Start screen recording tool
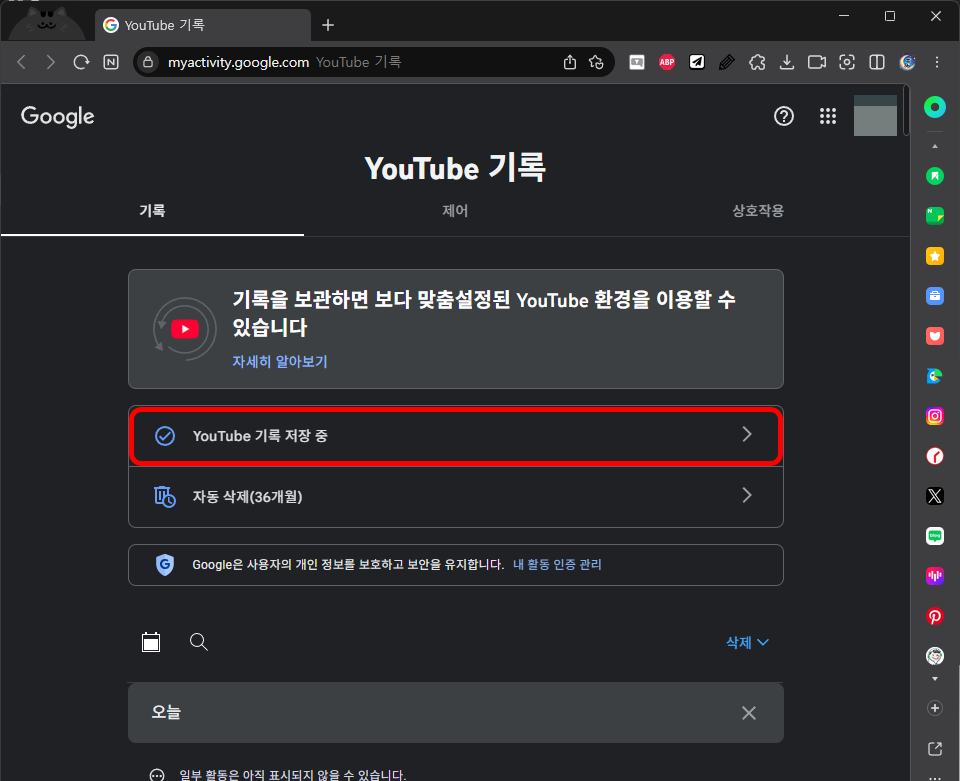960x781 pixels. (x=817, y=62)
